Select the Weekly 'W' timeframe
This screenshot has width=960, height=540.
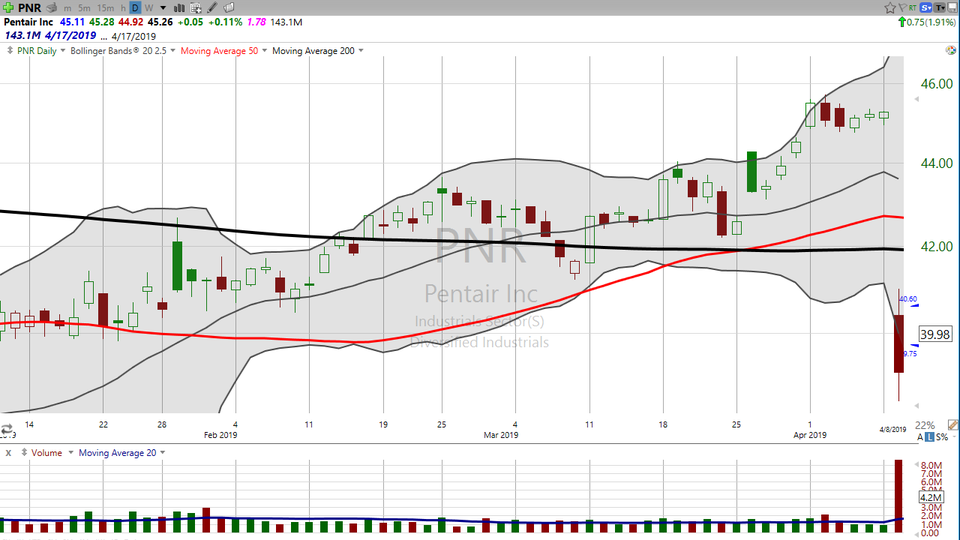[149, 8]
